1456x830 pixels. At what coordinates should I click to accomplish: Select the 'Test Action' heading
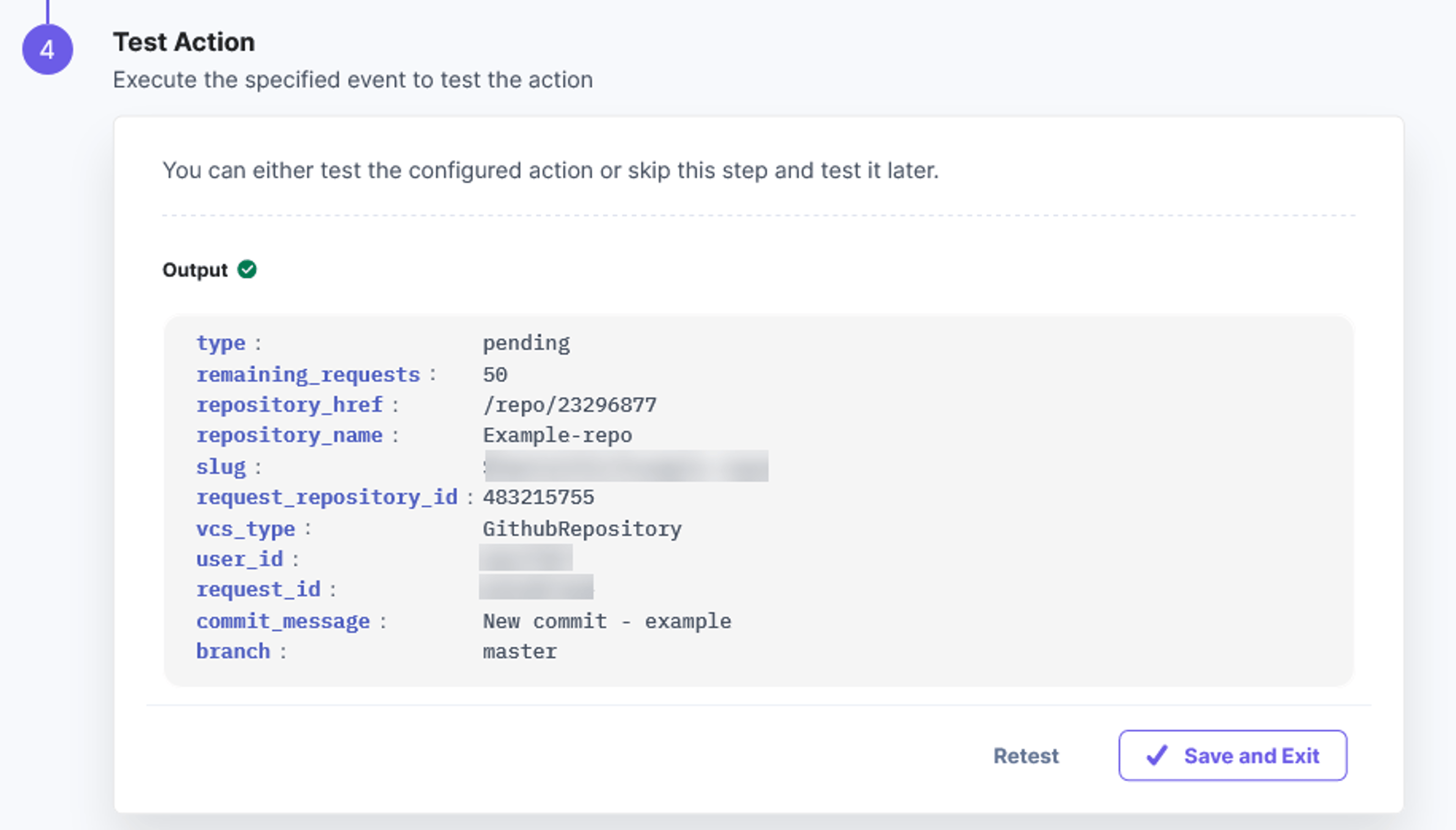click(184, 42)
